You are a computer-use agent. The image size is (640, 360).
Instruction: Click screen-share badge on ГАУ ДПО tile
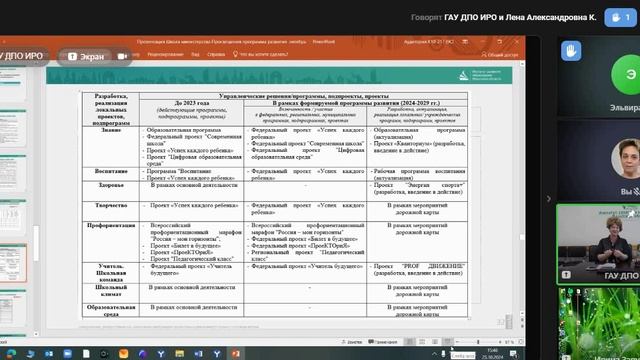coord(566,275)
